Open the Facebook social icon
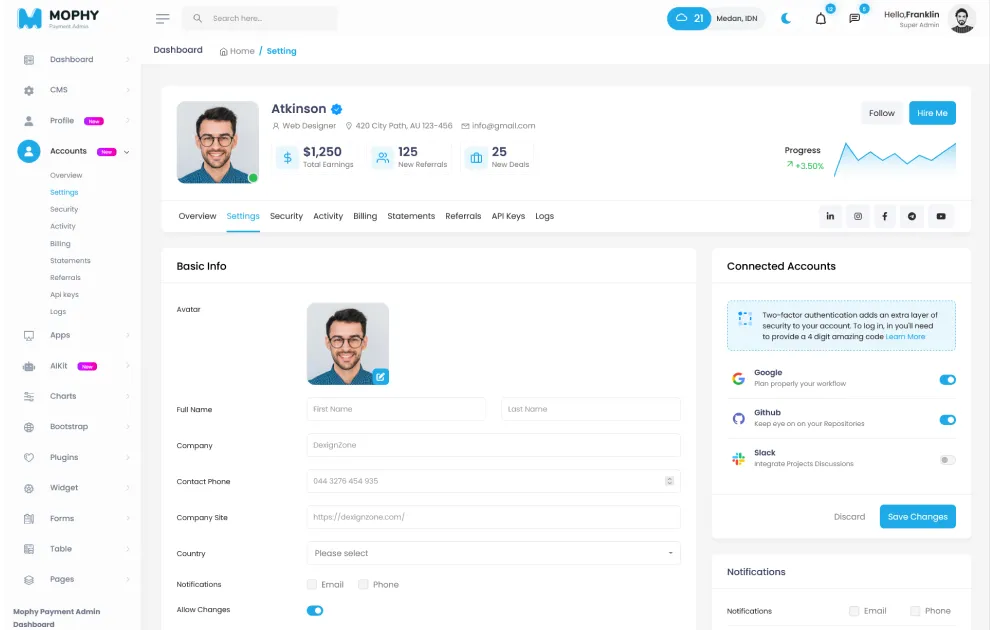Screen dimensions: 990x630 [x=885, y=216]
